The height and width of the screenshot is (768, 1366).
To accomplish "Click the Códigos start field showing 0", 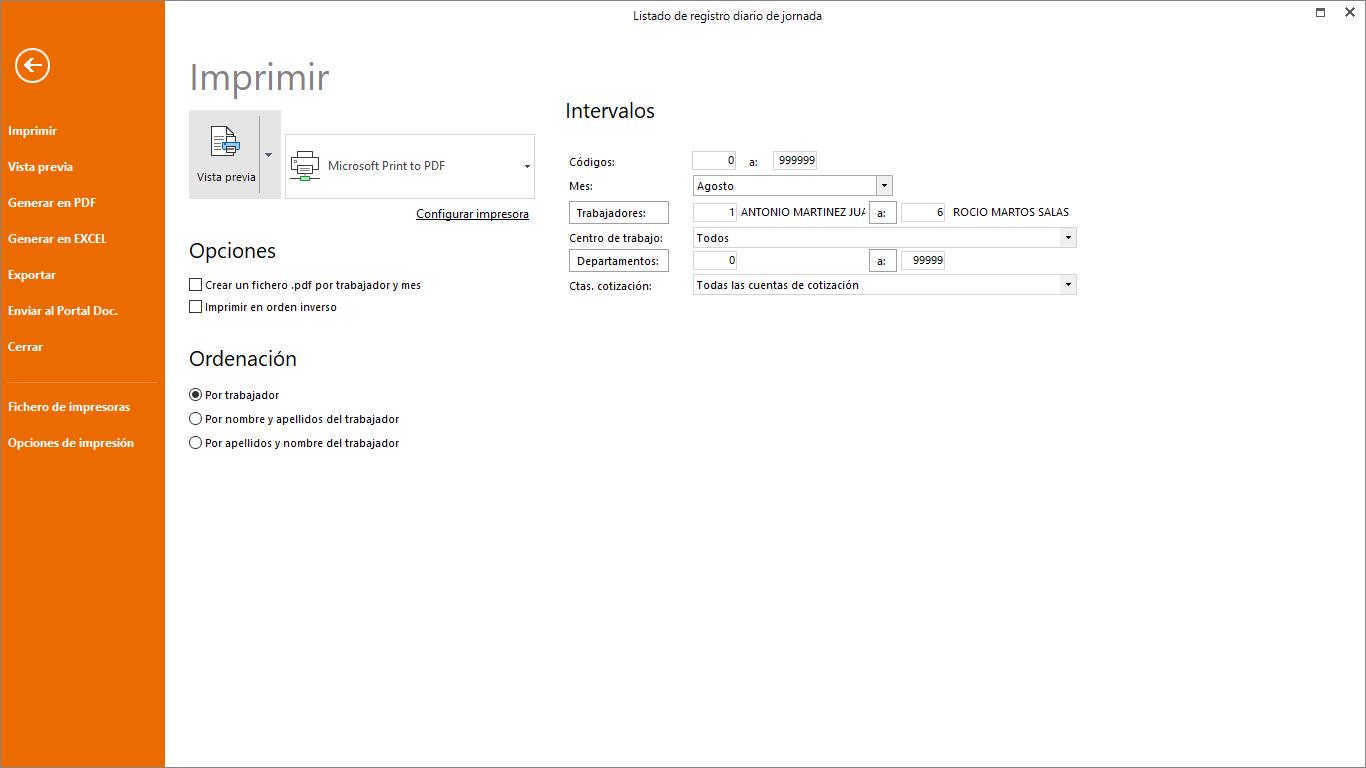I will (714, 160).
